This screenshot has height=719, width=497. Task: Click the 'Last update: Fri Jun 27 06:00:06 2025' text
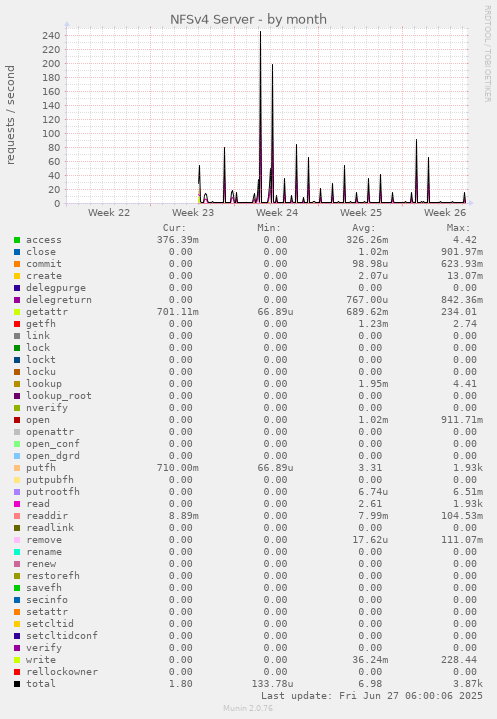tap(372, 696)
